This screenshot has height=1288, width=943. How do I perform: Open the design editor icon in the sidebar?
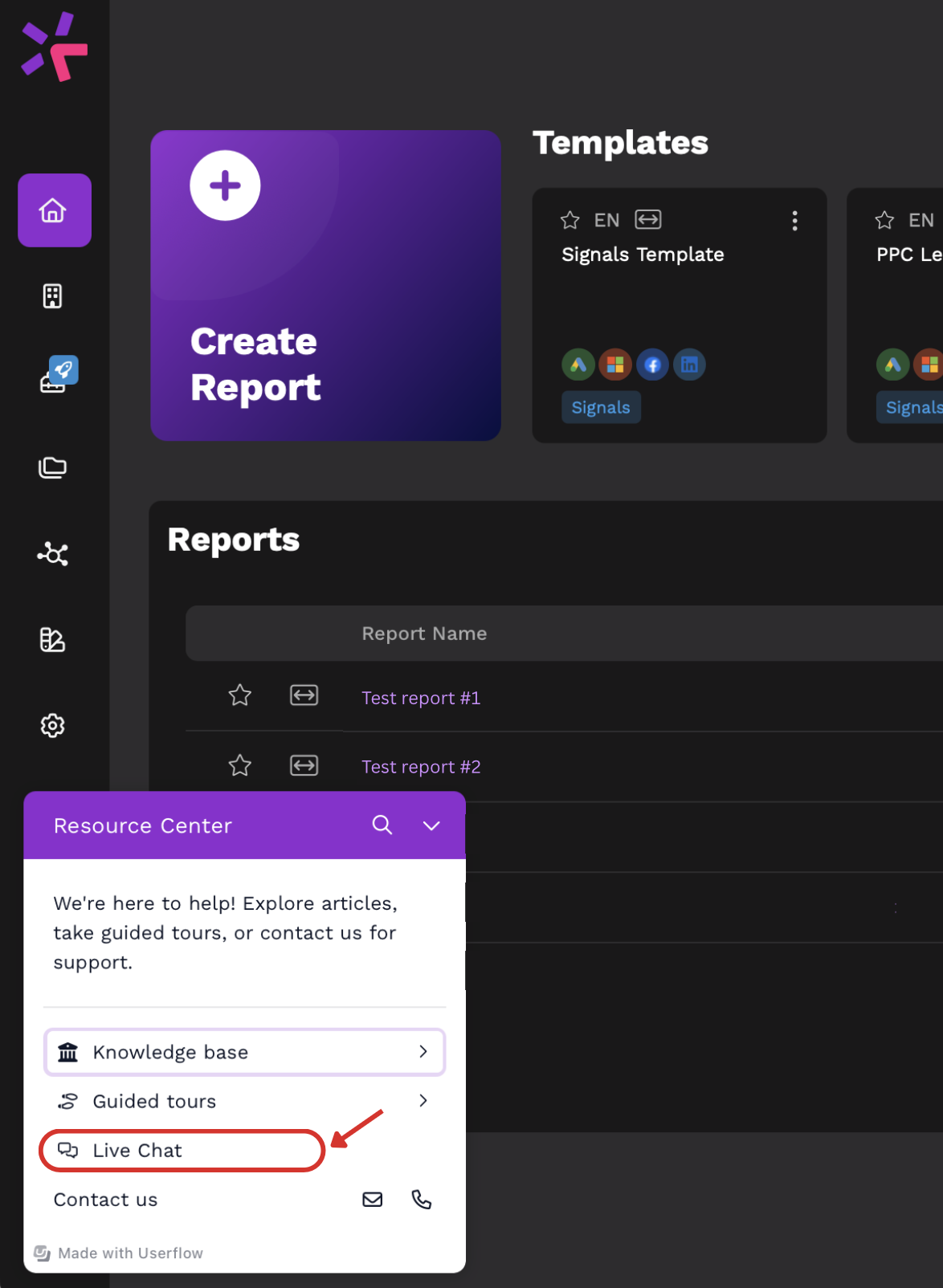point(53,640)
